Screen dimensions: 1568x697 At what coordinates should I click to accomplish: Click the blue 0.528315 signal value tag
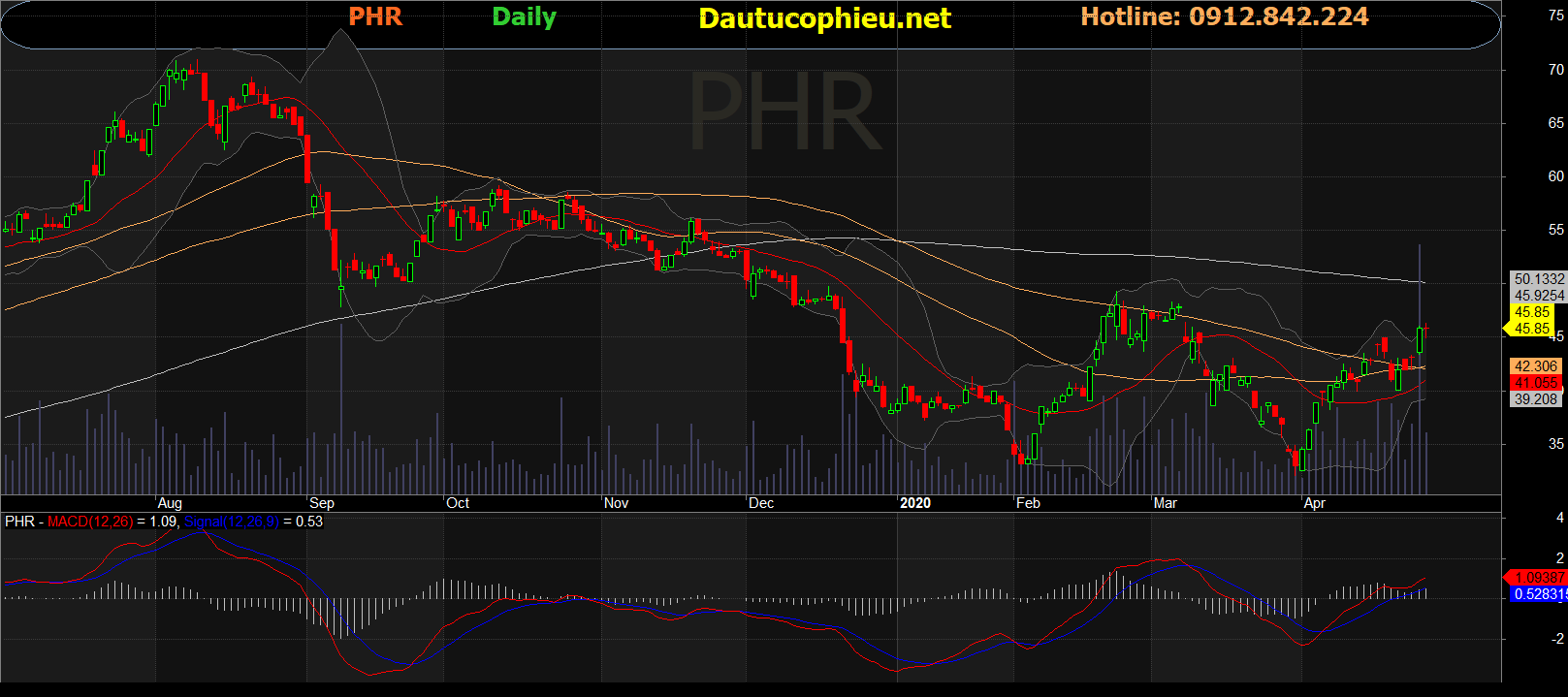coord(1540,594)
